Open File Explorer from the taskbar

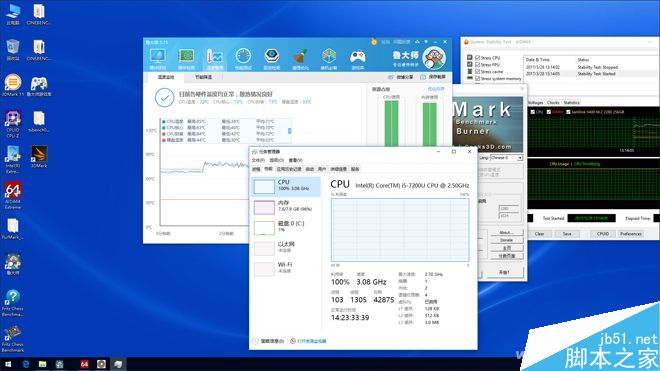[43, 364]
